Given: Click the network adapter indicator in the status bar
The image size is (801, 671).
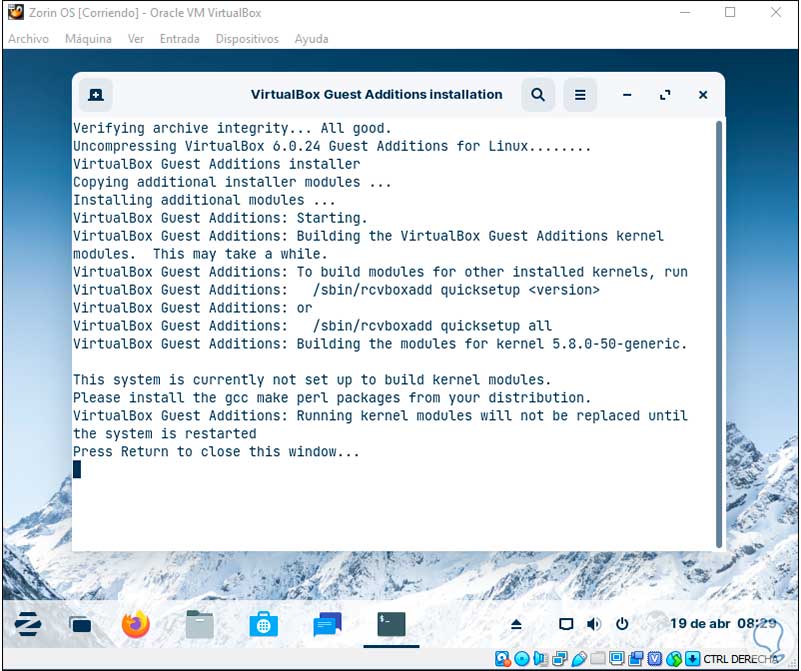Looking at the screenshot, I should click(x=560, y=658).
